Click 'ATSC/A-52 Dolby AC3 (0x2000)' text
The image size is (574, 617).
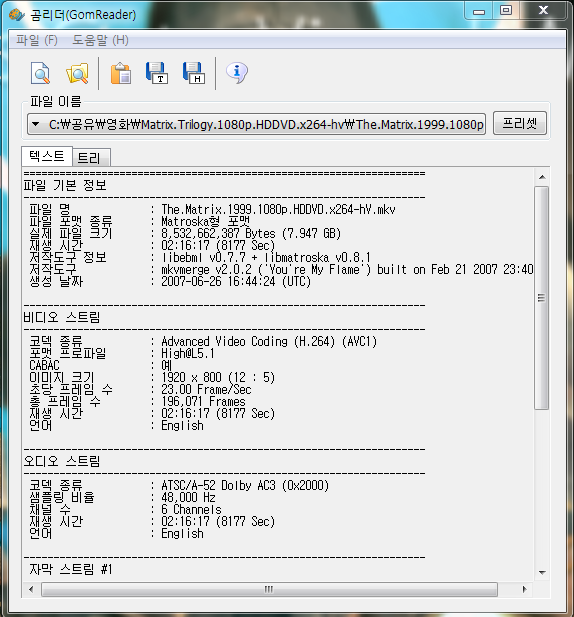245,485
